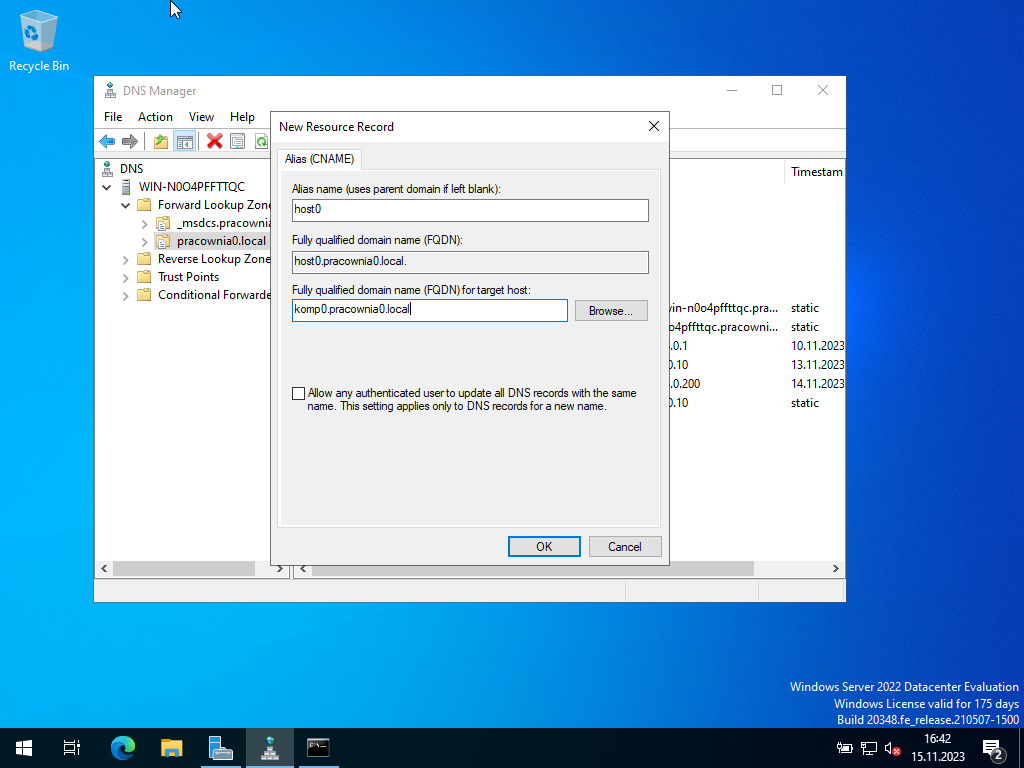The width and height of the screenshot is (1024, 768).
Task: Expand the Trust Points node
Action: coord(125,278)
